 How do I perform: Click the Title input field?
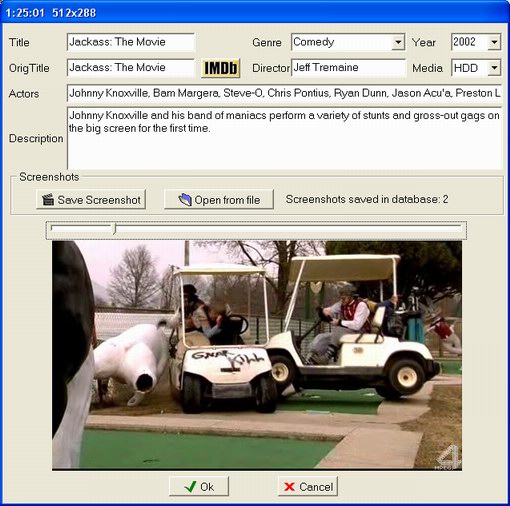click(131, 42)
